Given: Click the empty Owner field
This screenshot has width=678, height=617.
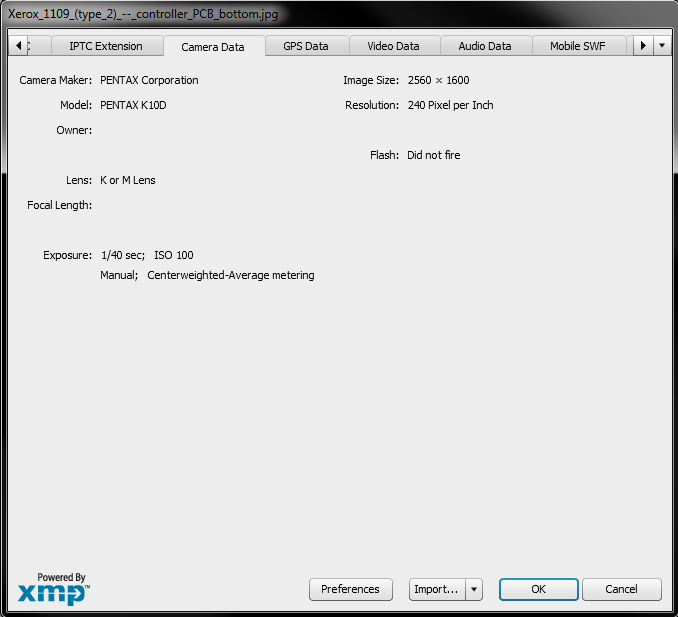Looking at the screenshot, I should 200,130.
